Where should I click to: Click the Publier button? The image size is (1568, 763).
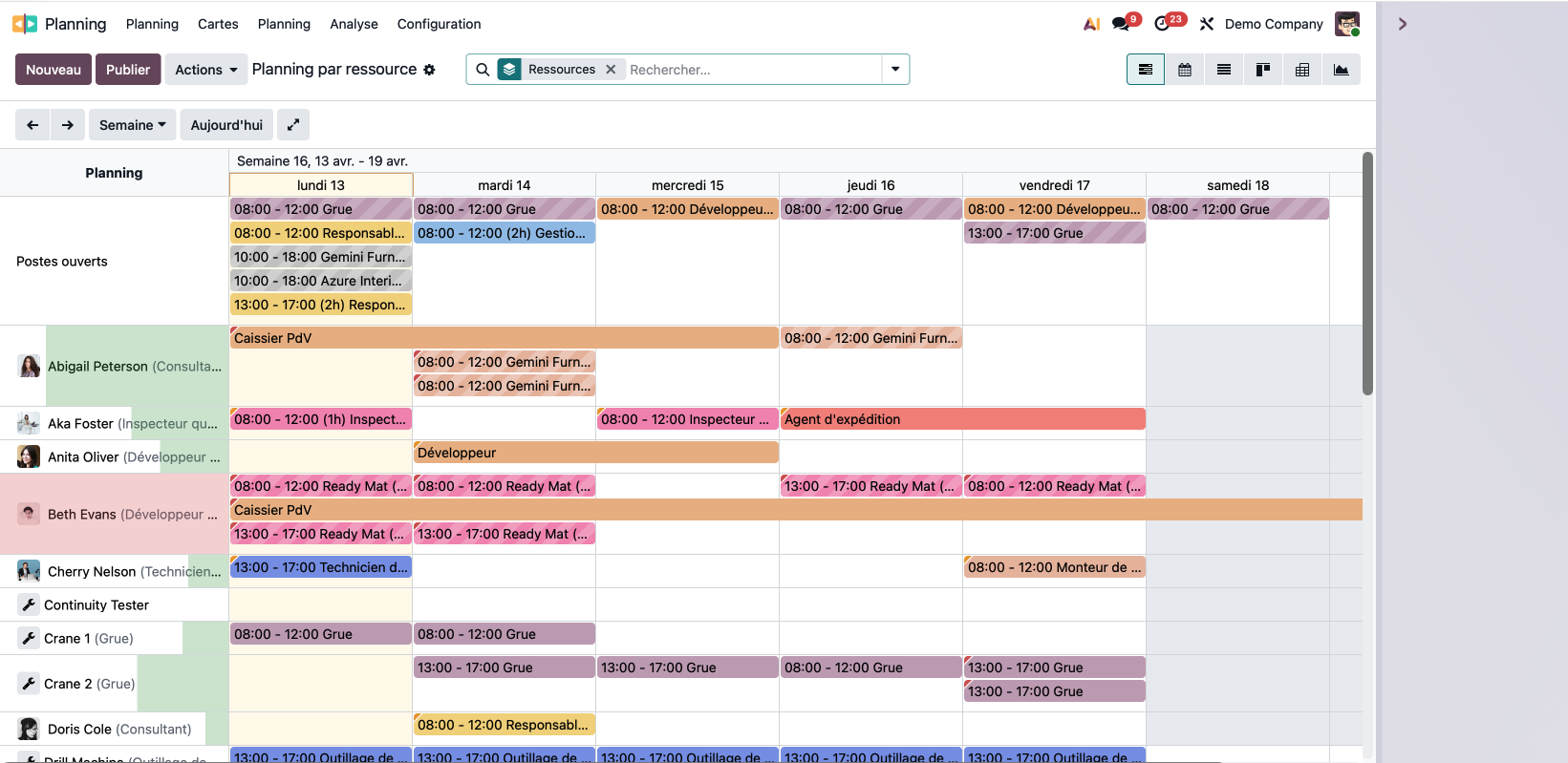[128, 70]
